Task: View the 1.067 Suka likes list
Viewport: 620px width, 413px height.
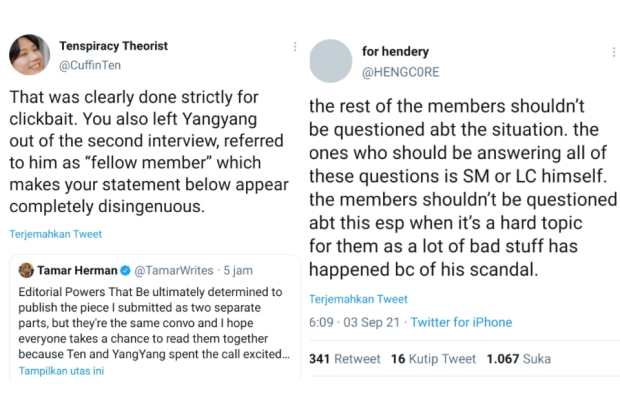Action: 518,358
